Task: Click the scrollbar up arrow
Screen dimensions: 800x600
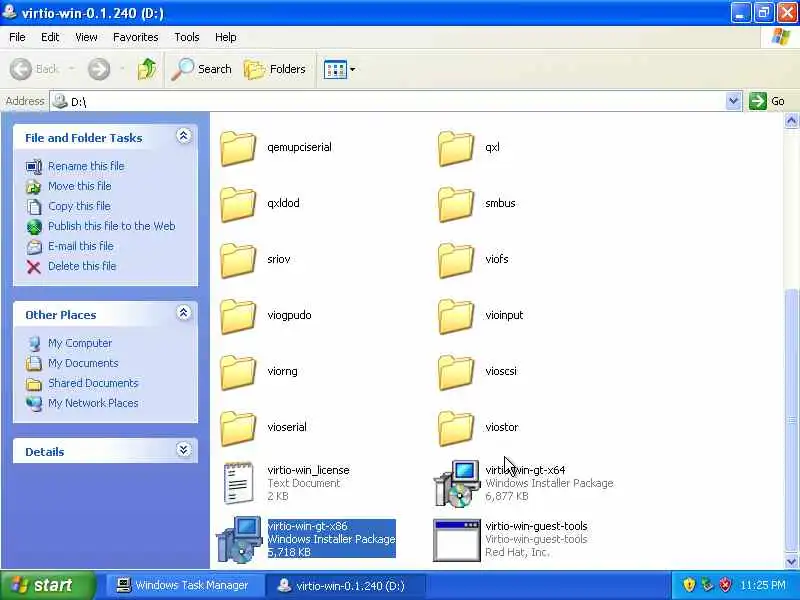Action: click(x=791, y=121)
